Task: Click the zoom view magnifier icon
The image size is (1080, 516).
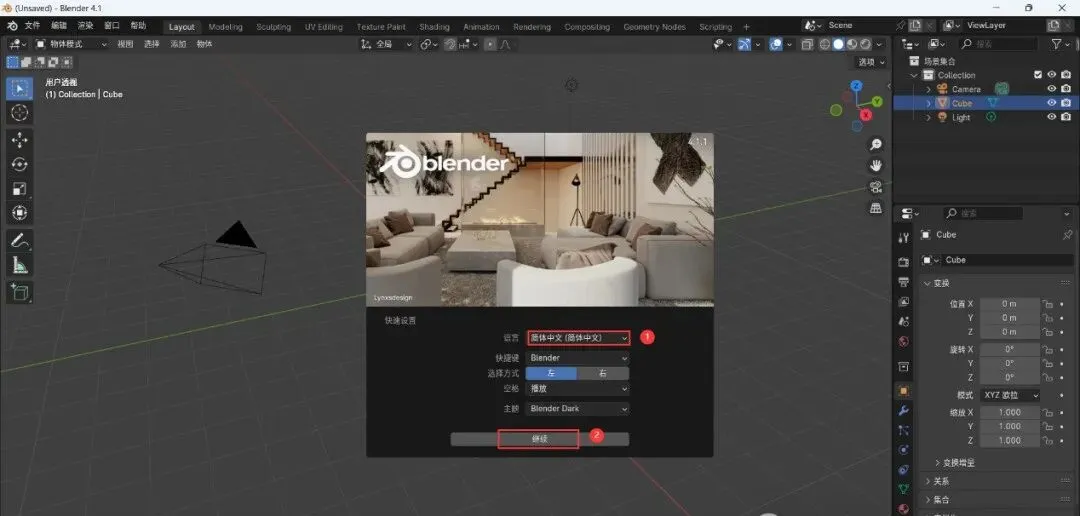Action: pyautogui.click(x=876, y=145)
